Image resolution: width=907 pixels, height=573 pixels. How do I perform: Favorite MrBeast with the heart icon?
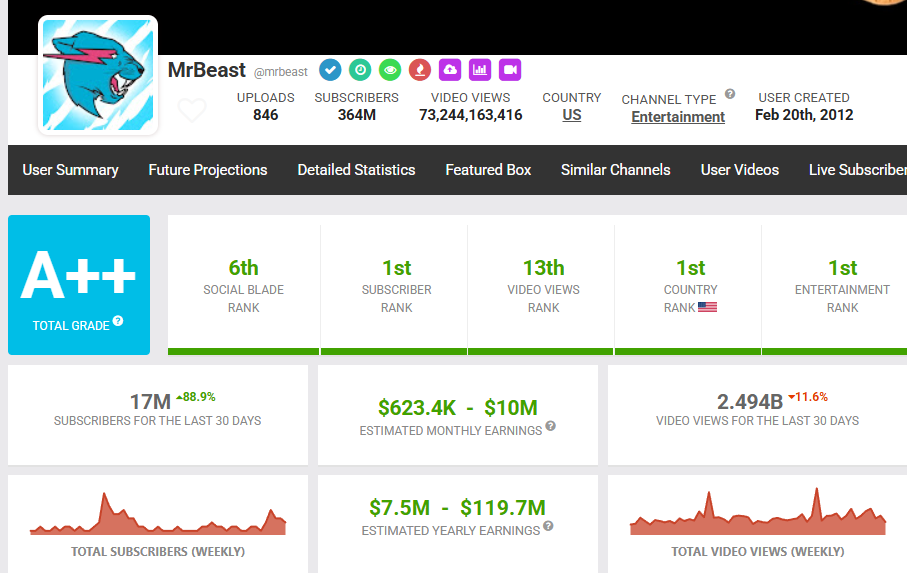[192, 109]
